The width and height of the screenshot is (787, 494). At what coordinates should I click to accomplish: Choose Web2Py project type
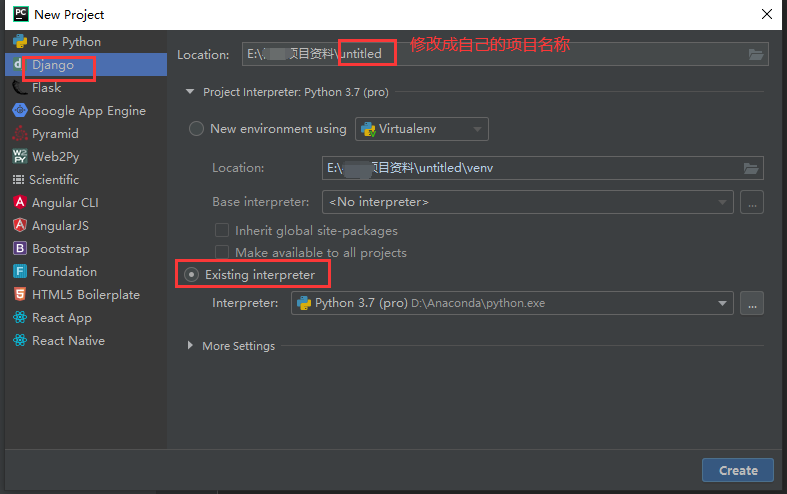(x=86, y=157)
